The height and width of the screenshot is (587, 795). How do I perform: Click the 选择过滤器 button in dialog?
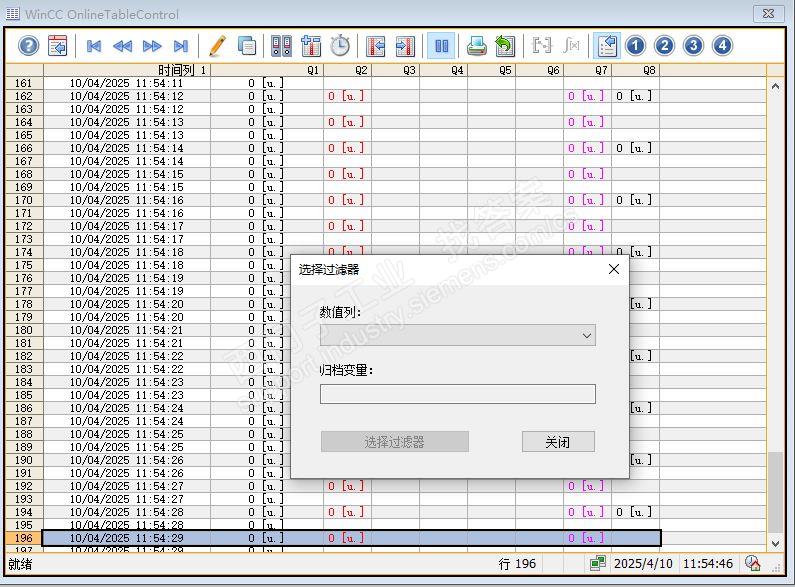[394, 442]
